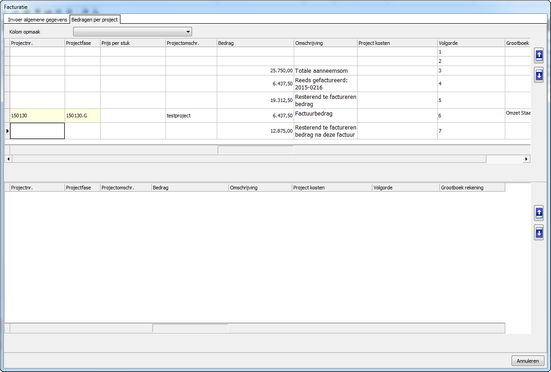Click the Annuleren button

point(527,361)
